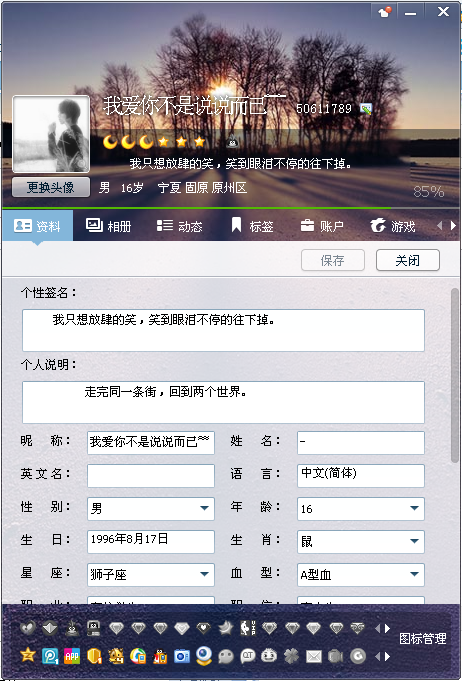Open the QQ pet dog icon
Viewport: 462px width, 681px height.
116,656
